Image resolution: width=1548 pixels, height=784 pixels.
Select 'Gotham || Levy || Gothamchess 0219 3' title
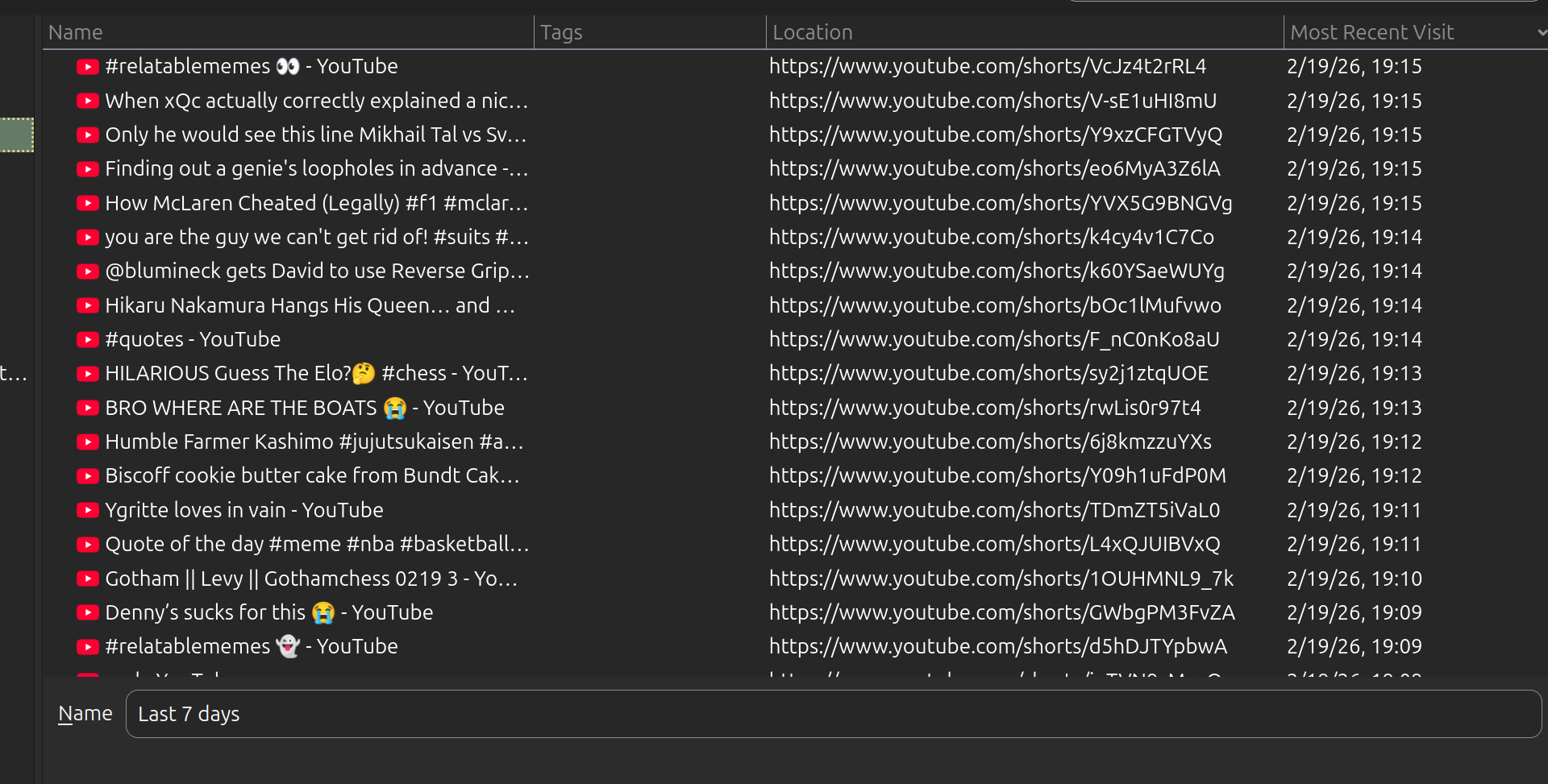pyautogui.click(x=312, y=579)
